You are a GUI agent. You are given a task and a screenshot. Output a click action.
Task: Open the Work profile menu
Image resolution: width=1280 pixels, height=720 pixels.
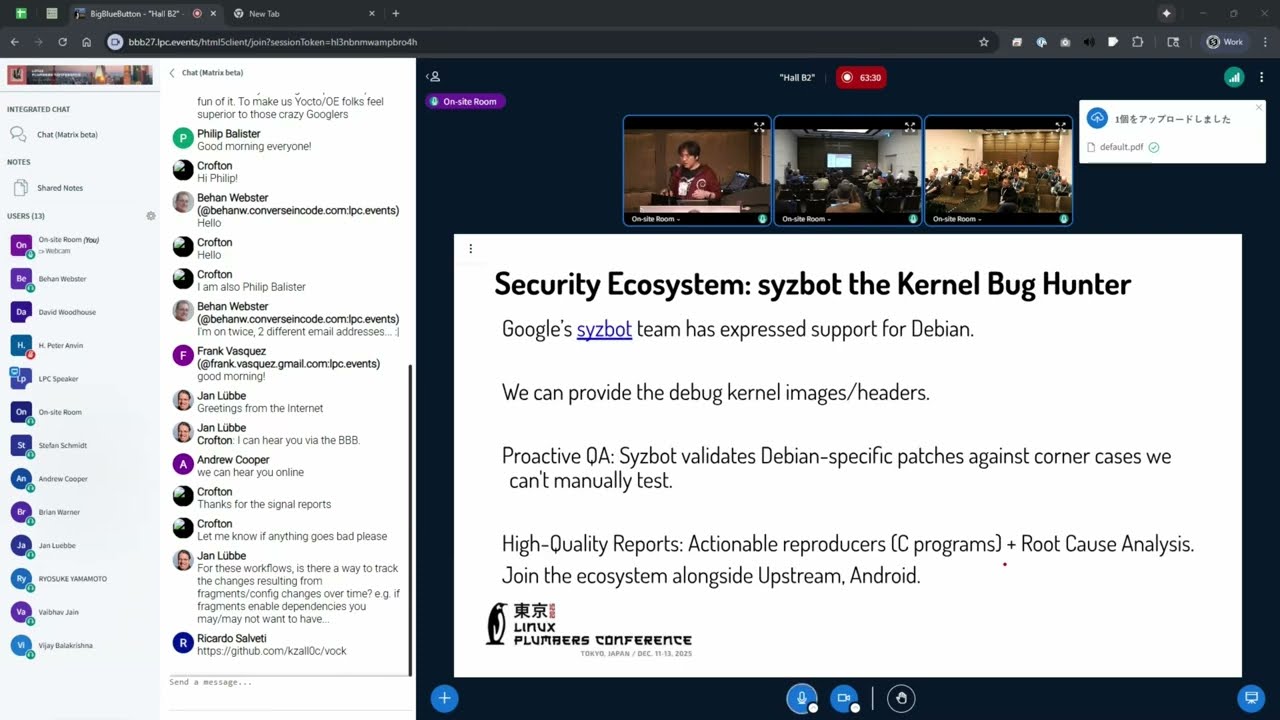tap(1225, 42)
